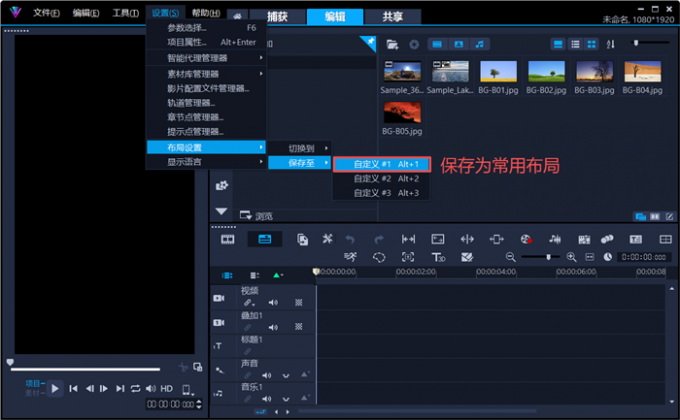
Task: Jump to preview start button
Action: (x=73, y=388)
